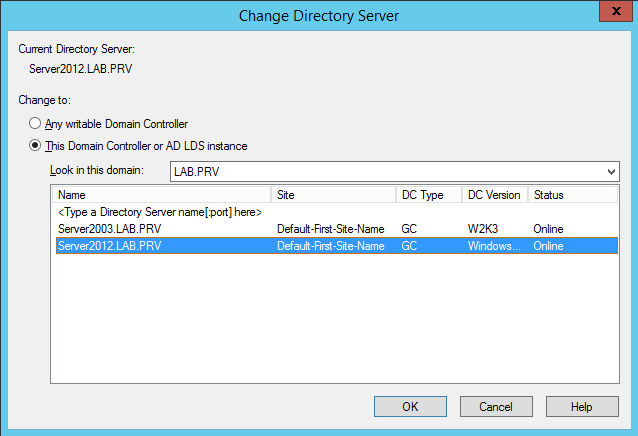Image resolution: width=638 pixels, height=436 pixels.
Task: Click the Online status of Server2012 row
Action: [548, 246]
